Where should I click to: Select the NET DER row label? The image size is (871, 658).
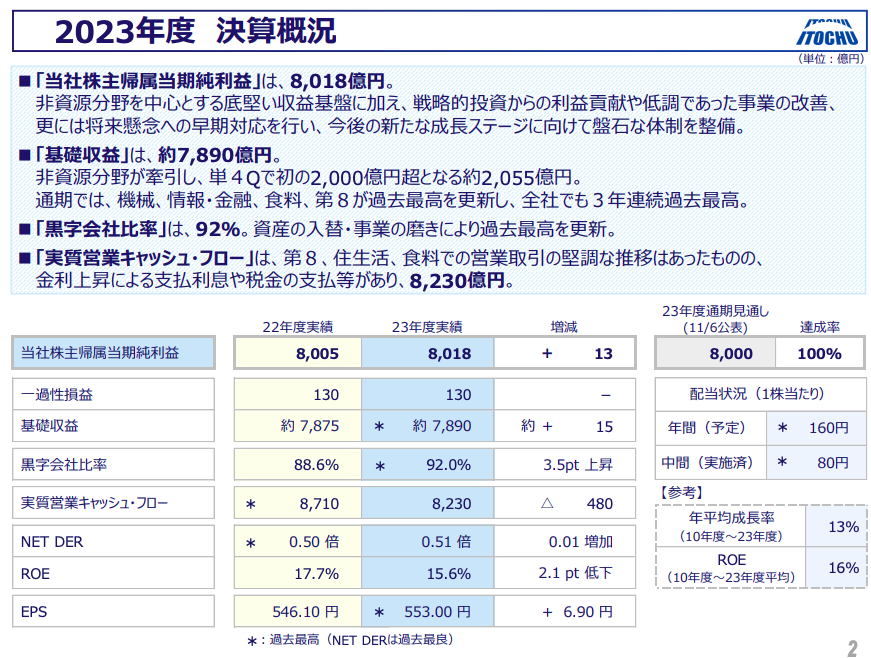coord(113,541)
